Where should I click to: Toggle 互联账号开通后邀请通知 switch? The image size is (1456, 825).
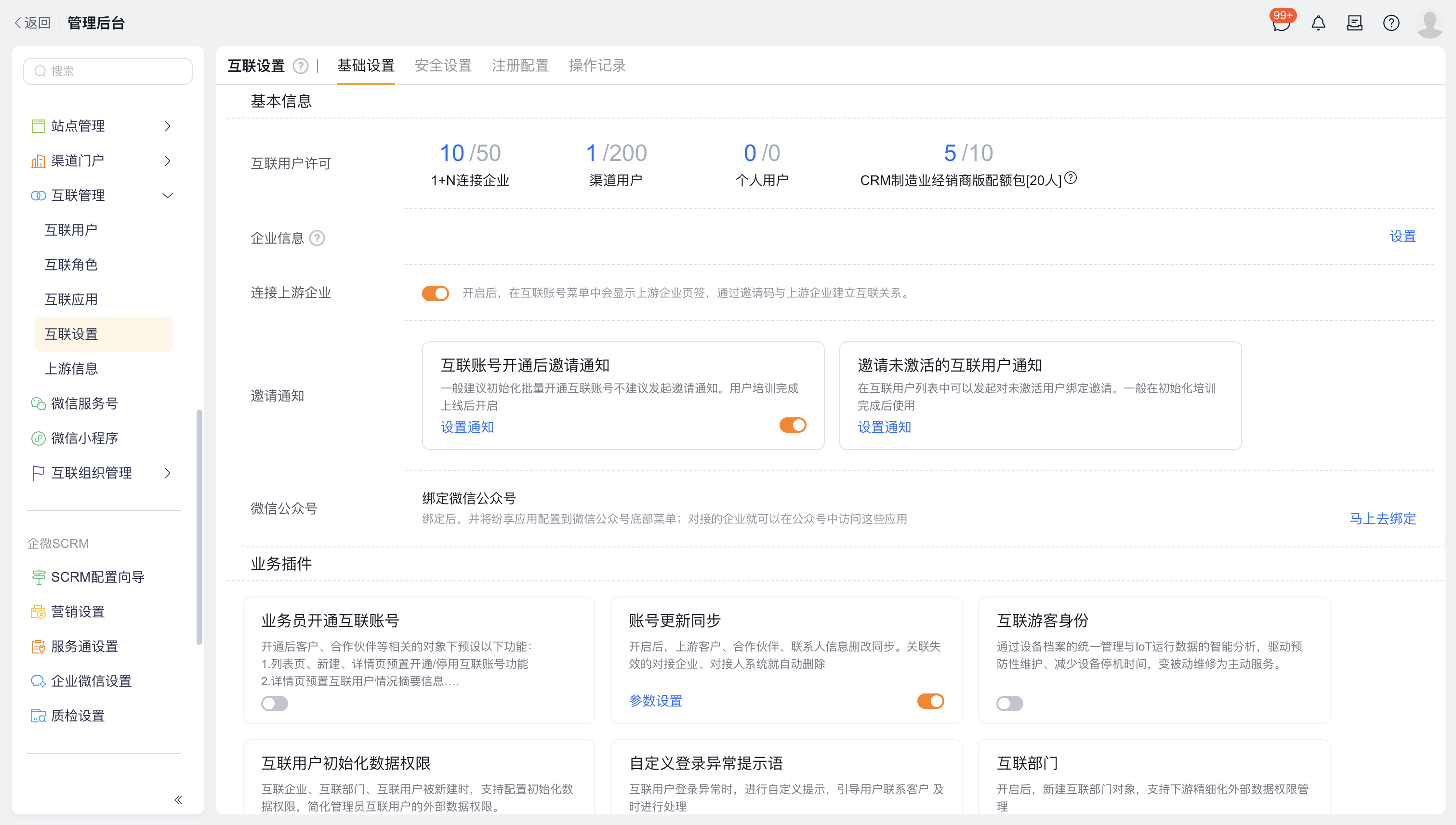click(x=793, y=425)
